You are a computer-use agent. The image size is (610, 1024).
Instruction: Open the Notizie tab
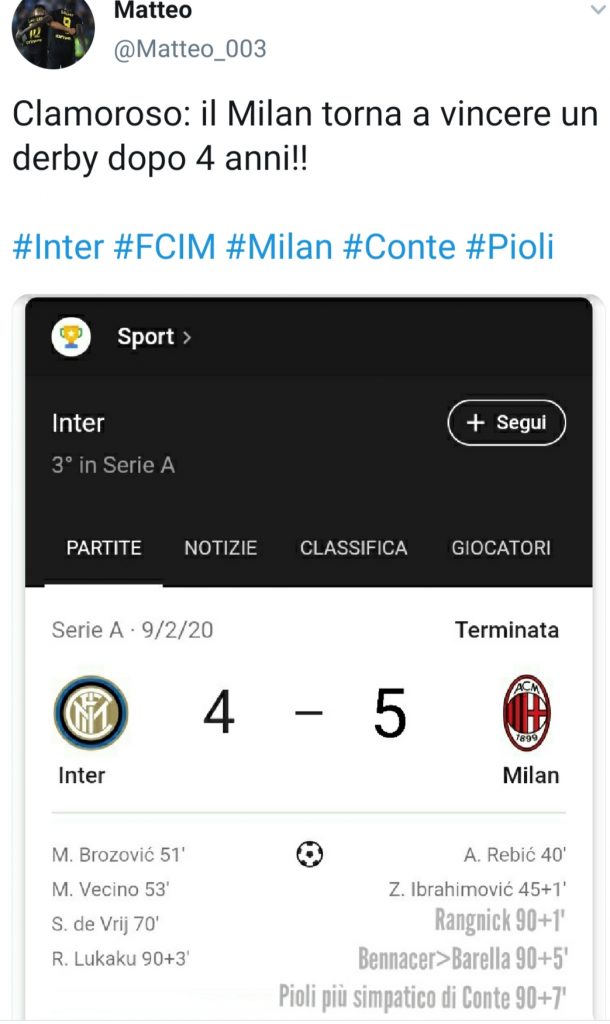220,548
